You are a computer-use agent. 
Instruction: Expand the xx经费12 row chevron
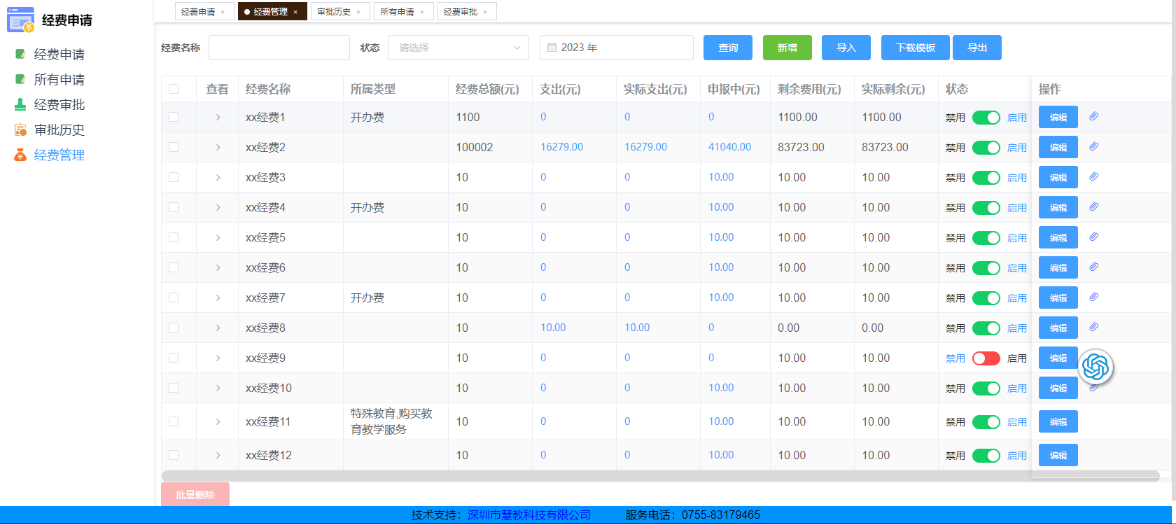(x=218, y=455)
